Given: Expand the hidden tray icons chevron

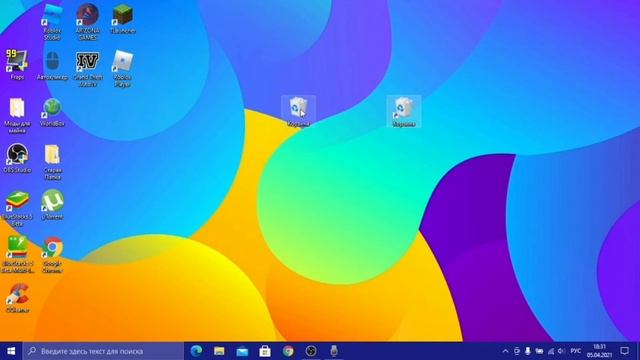Looking at the screenshot, I should [505, 351].
